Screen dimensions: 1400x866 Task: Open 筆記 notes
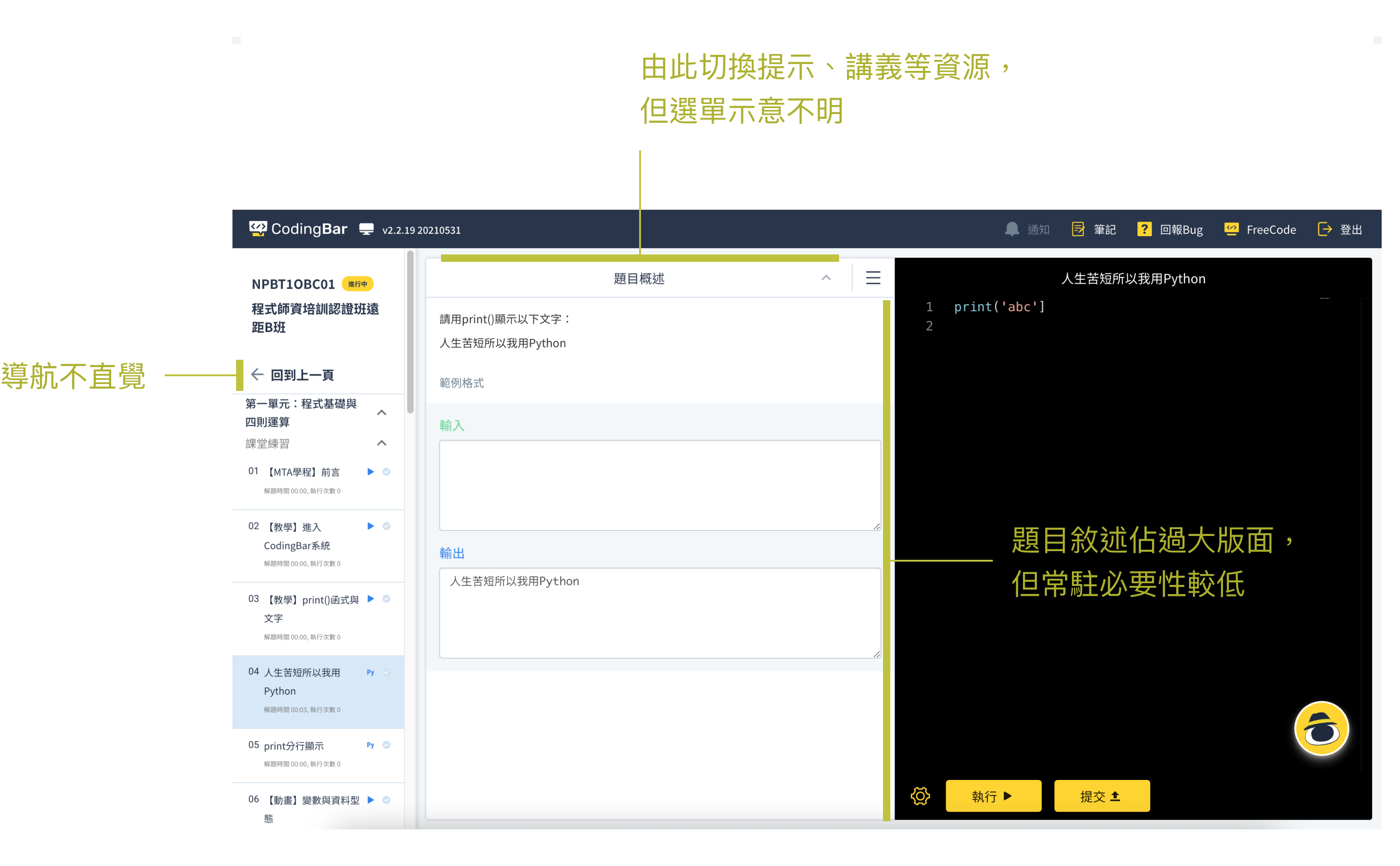(x=1093, y=229)
